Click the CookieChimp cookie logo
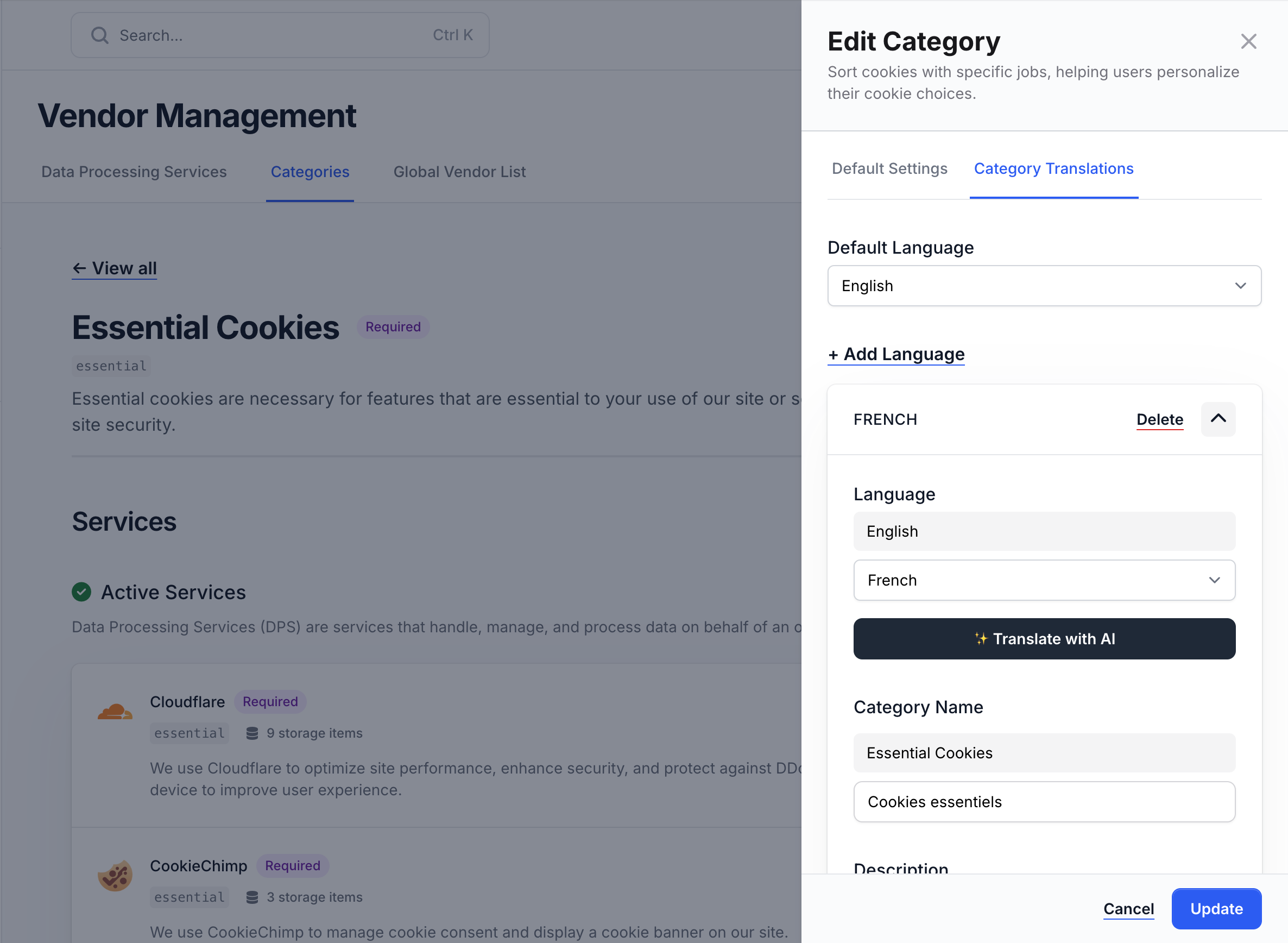 [115, 875]
